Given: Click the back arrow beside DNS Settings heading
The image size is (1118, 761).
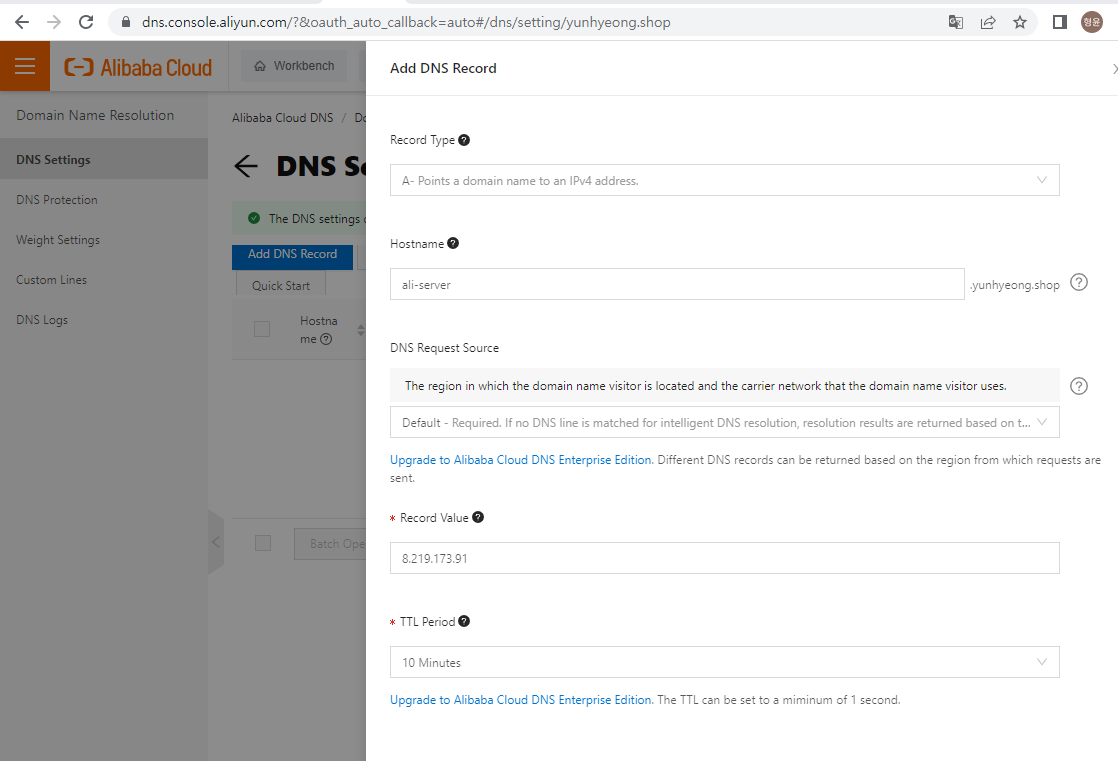Looking at the screenshot, I should coord(246,166).
